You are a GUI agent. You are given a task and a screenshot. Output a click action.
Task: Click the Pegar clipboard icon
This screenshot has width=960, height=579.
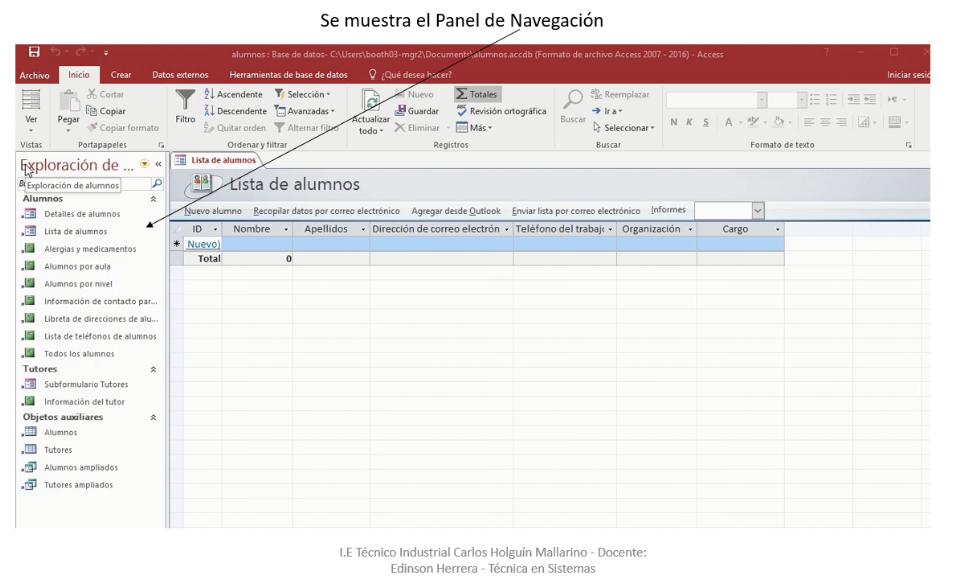[69, 101]
